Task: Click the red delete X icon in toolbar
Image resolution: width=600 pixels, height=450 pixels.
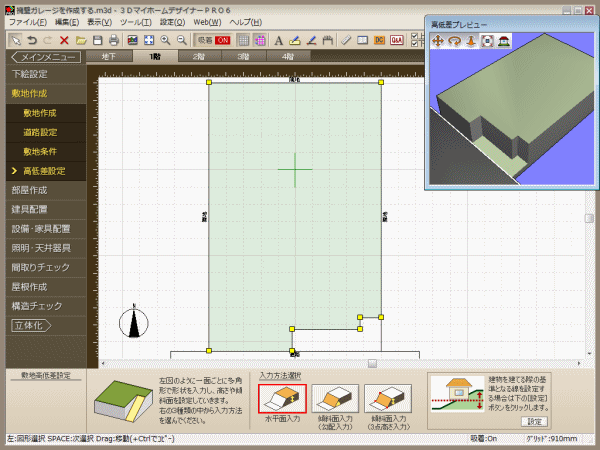Action: point(64,40)
